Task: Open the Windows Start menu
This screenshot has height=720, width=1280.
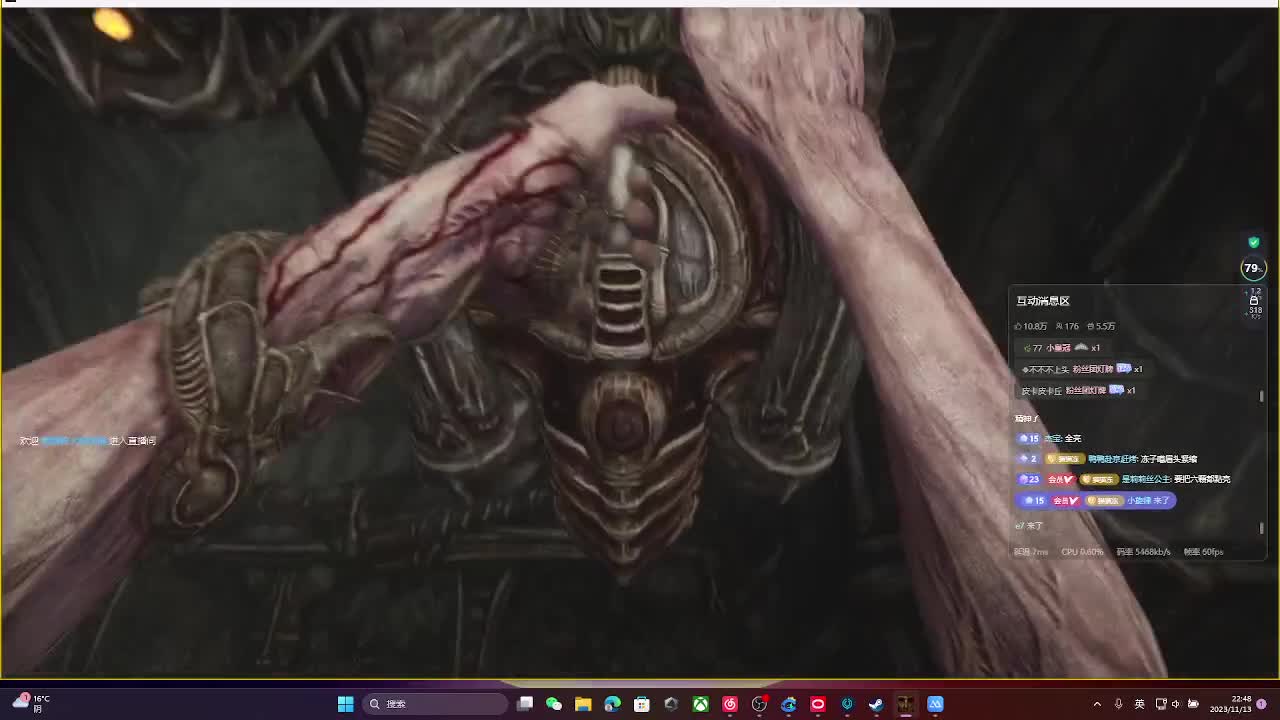Action: coord(345,704)
